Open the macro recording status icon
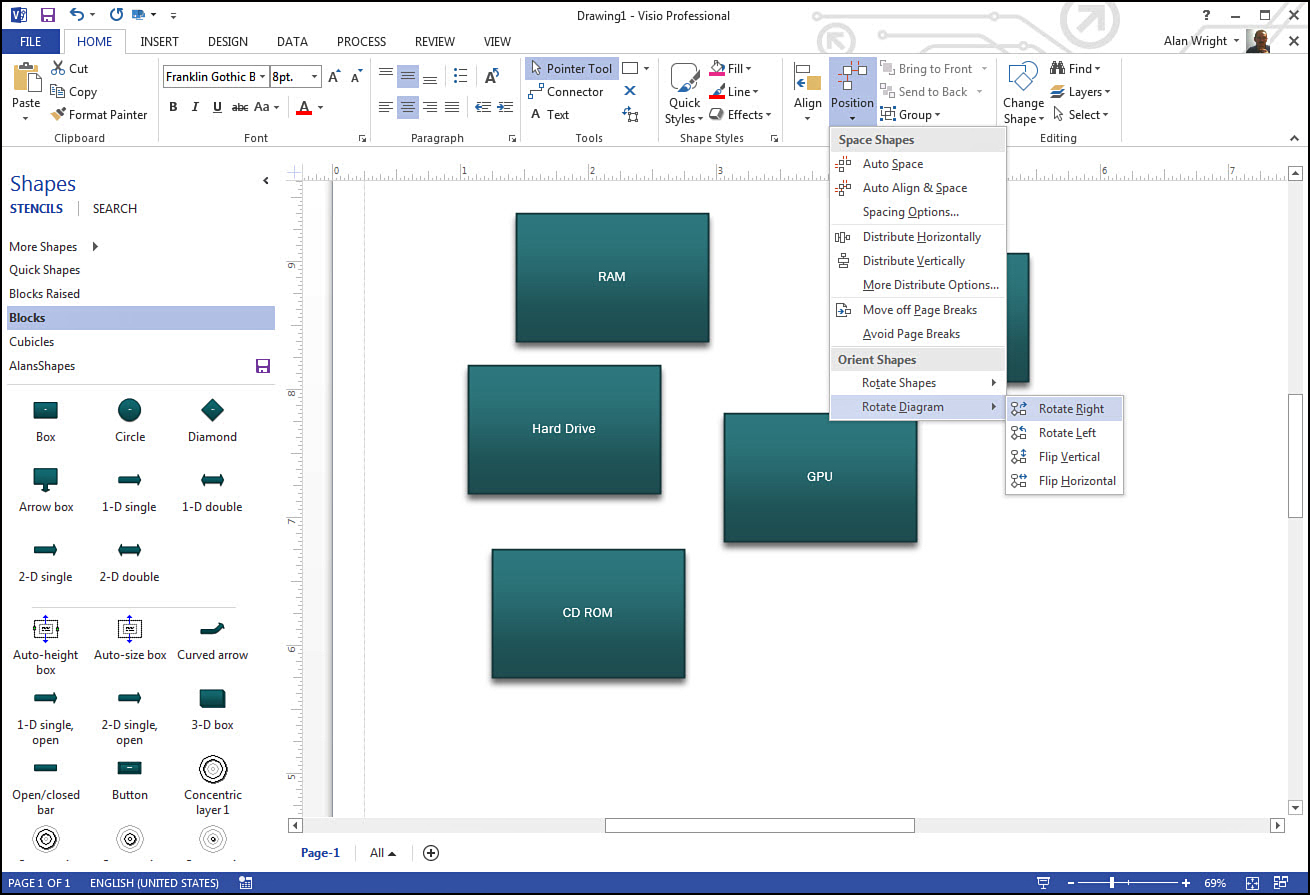Screen dimensions: 1310x895 tap(246, 883)
